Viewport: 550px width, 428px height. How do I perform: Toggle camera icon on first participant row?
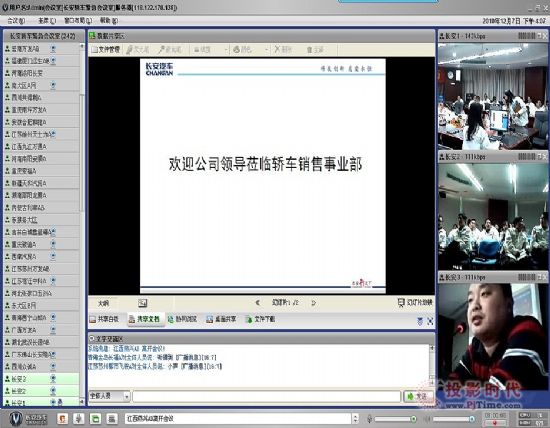tap(53, 48)
